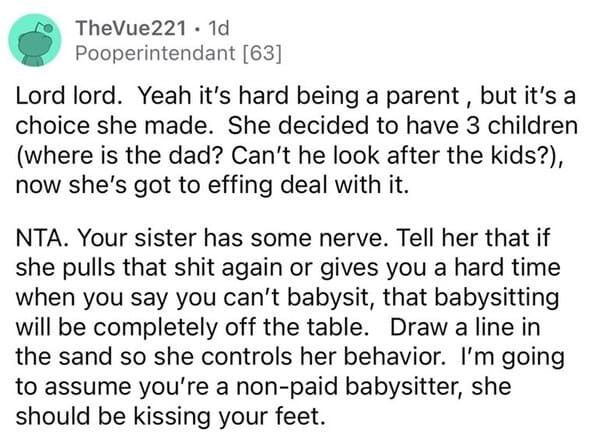599x435 pixels.
Task: Open the green Snoo avatar of TheVue221
Action: click(35, 40)
